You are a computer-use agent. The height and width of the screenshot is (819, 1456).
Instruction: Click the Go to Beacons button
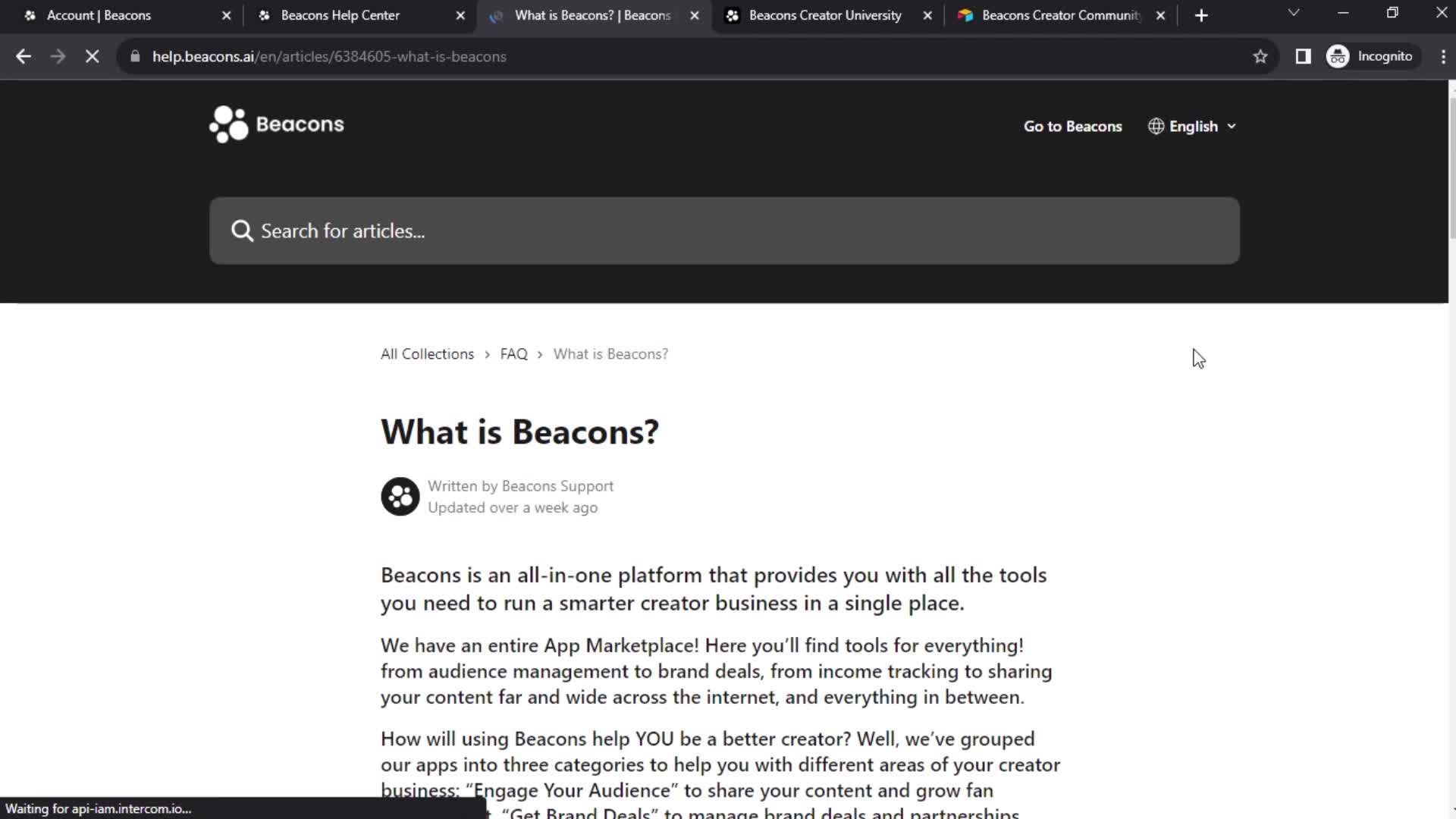[x=1073, y=126]
